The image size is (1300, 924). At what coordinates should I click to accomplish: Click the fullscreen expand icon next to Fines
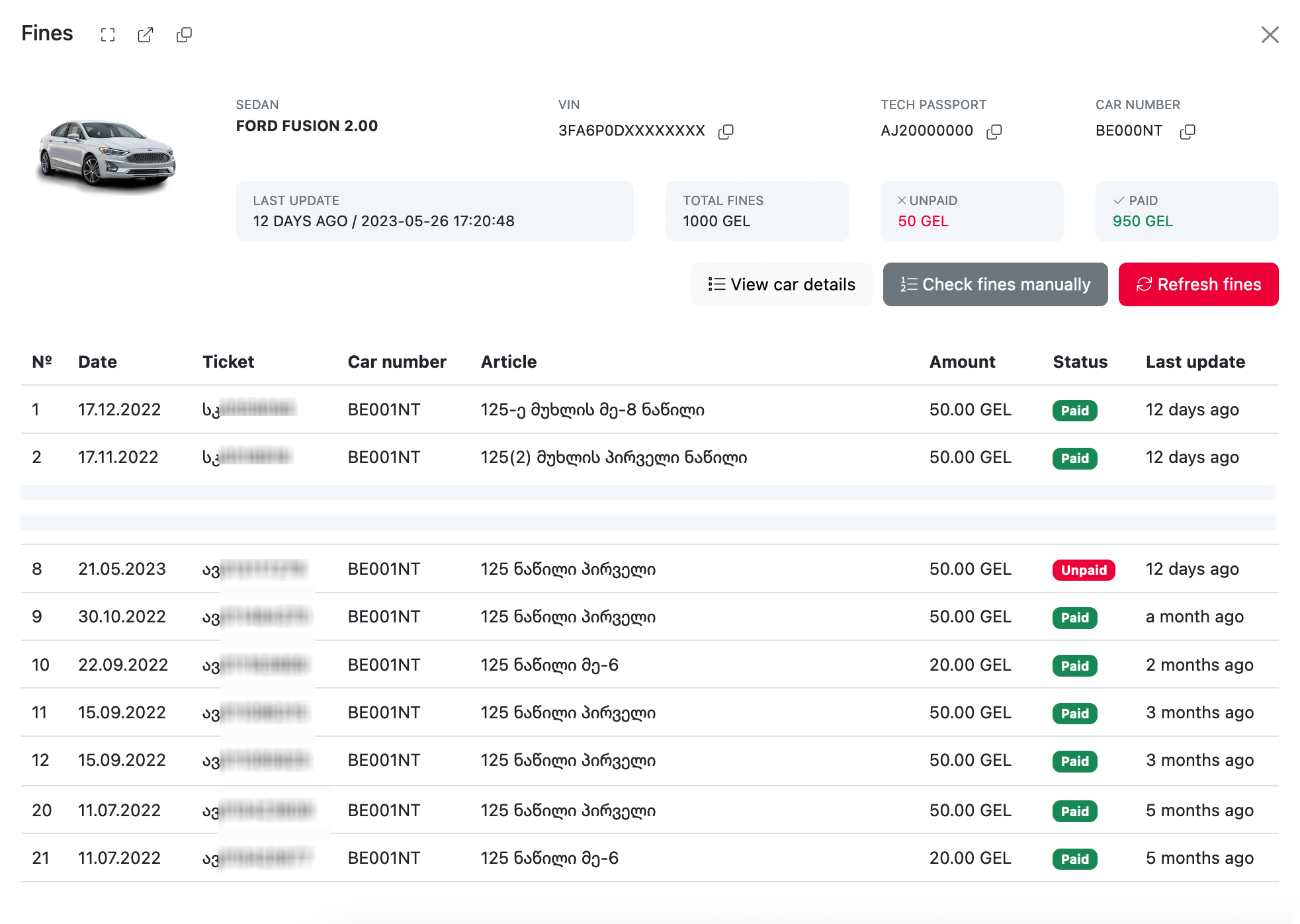(108, 35)
